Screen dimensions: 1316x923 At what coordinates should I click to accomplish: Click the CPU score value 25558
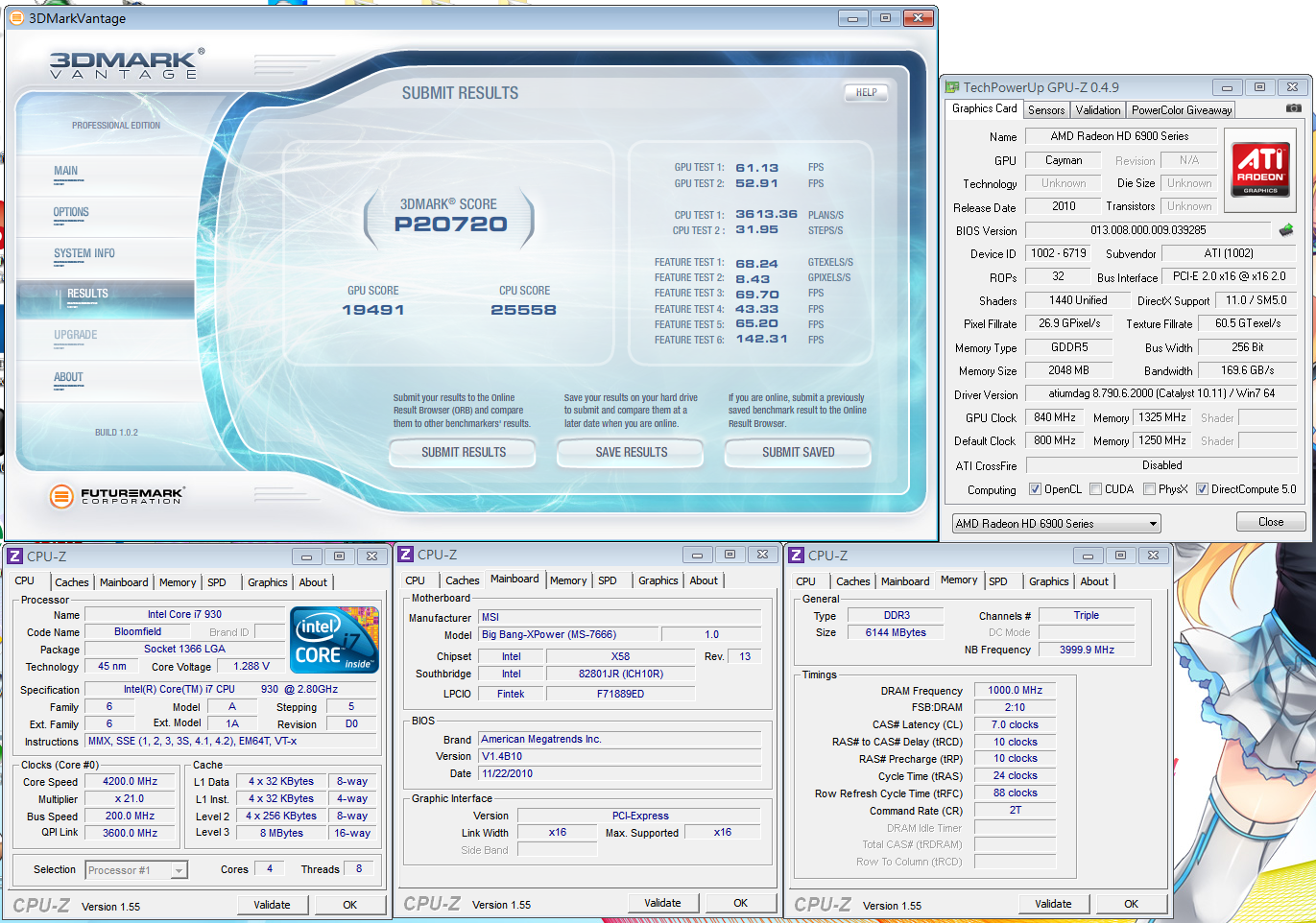click(523, 310)
